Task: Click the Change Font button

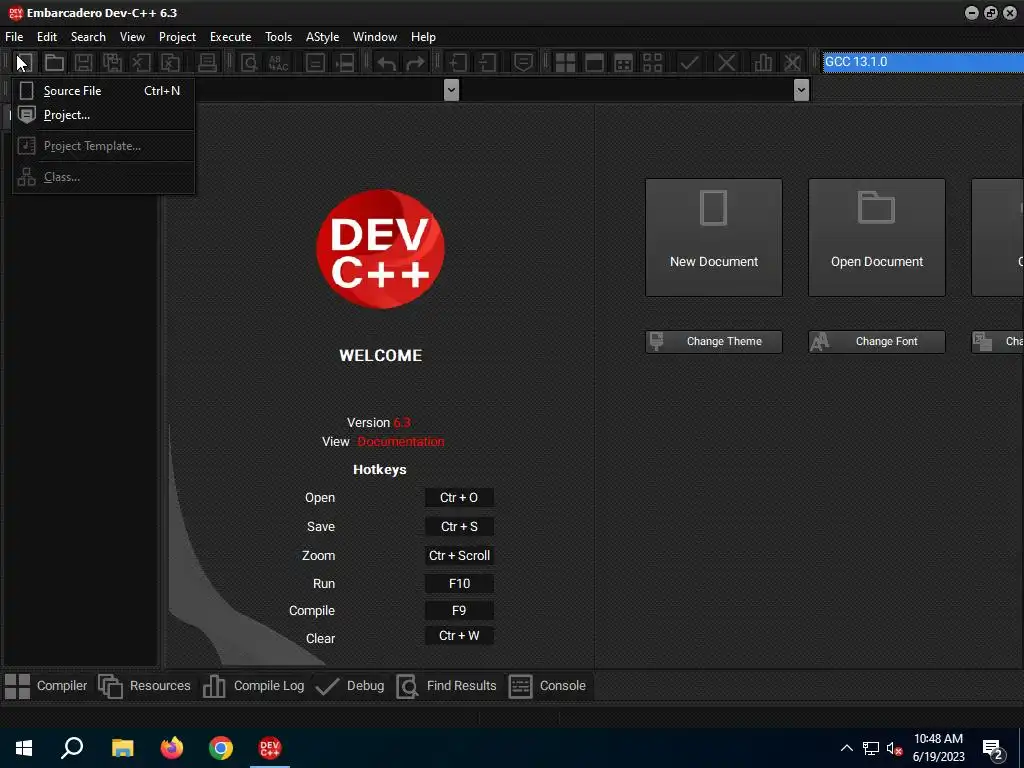Action: [x=877, y=342]
